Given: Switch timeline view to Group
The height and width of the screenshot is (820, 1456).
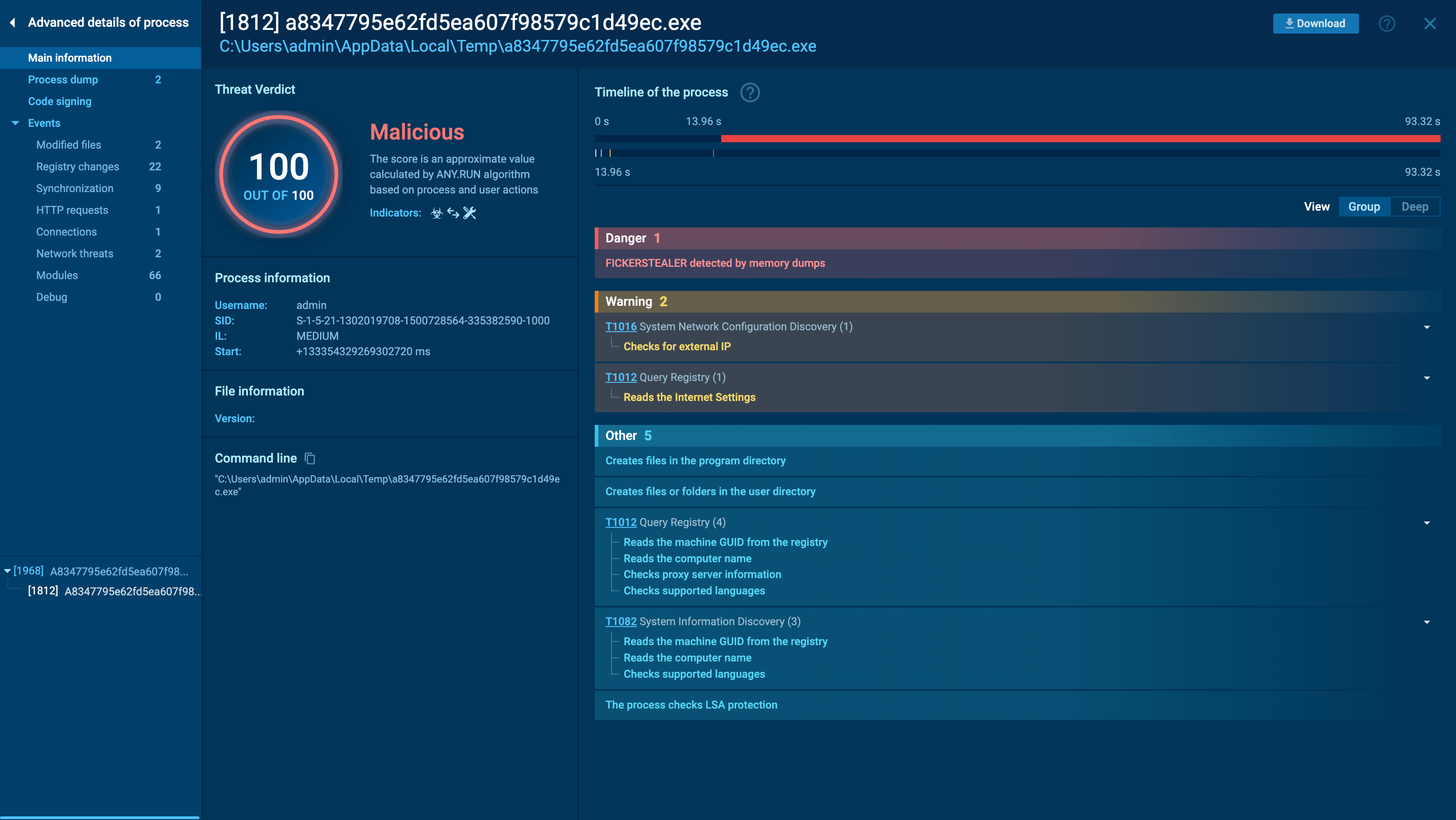Looking at the screenshot, I should [1364, 207].
